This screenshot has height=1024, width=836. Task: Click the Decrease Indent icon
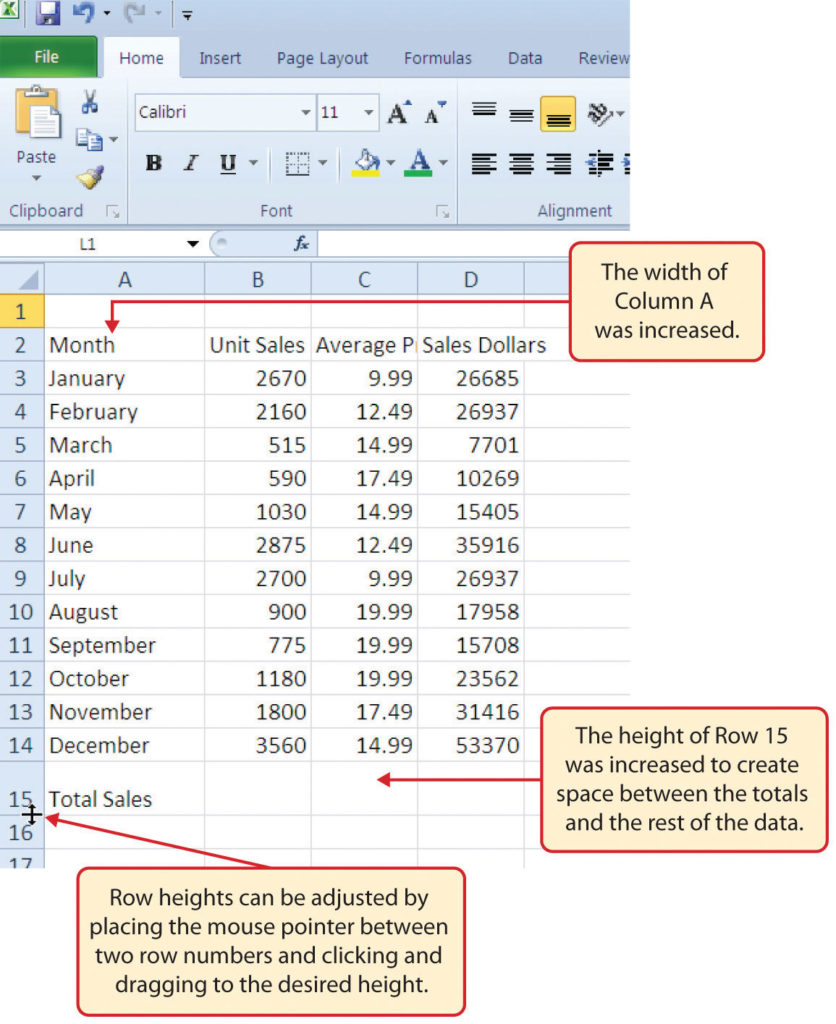click(600, 163)
